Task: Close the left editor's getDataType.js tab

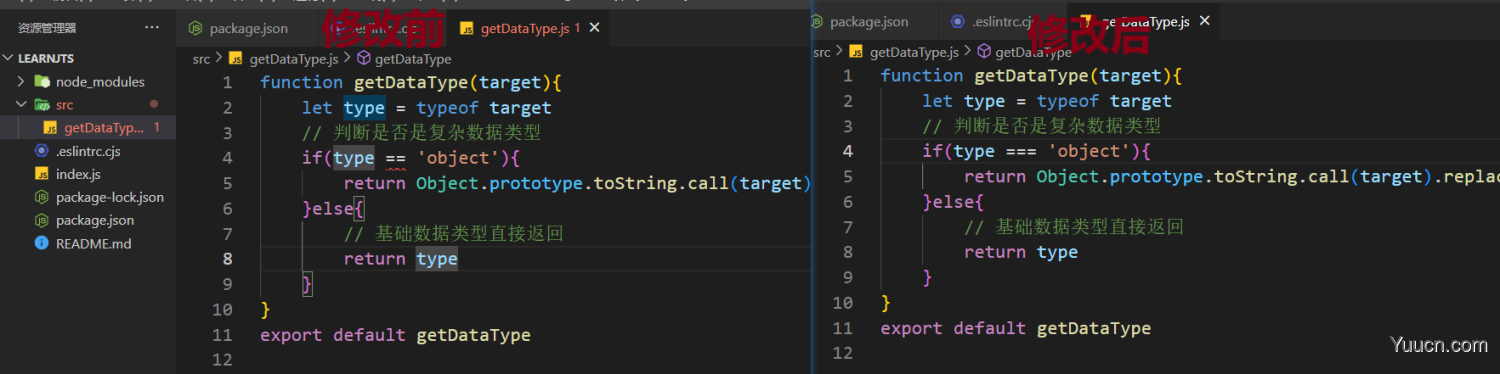Action: pos(595,28)
